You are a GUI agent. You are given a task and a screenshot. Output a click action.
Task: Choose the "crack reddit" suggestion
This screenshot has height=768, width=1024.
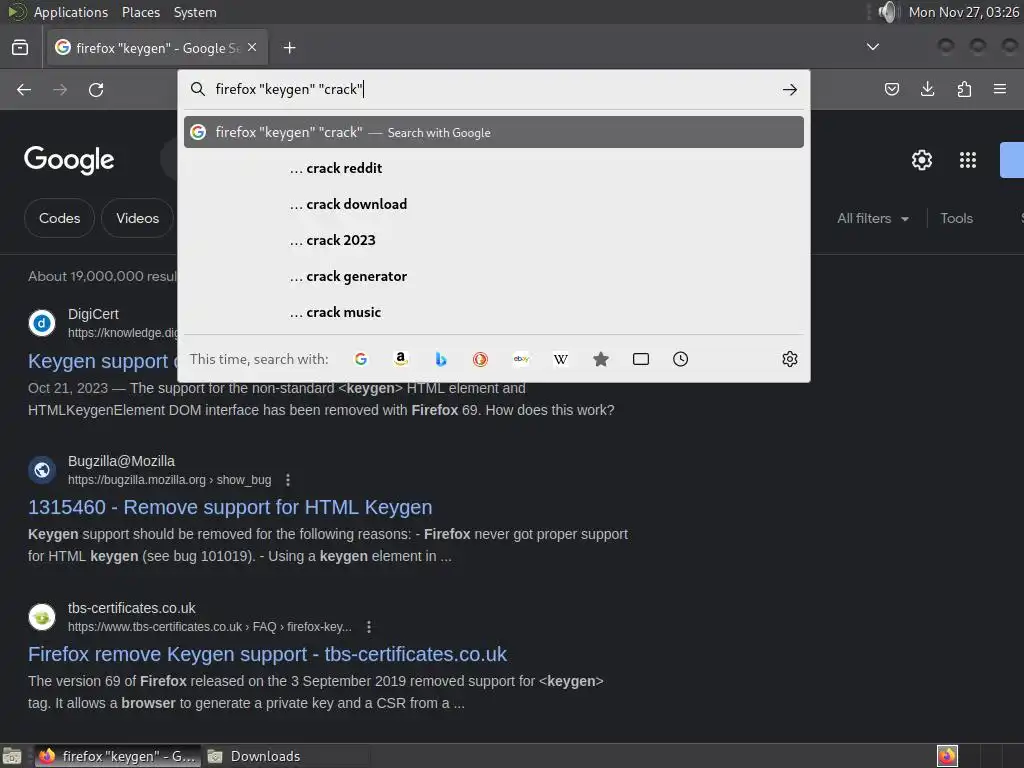[x=494, y=168]
